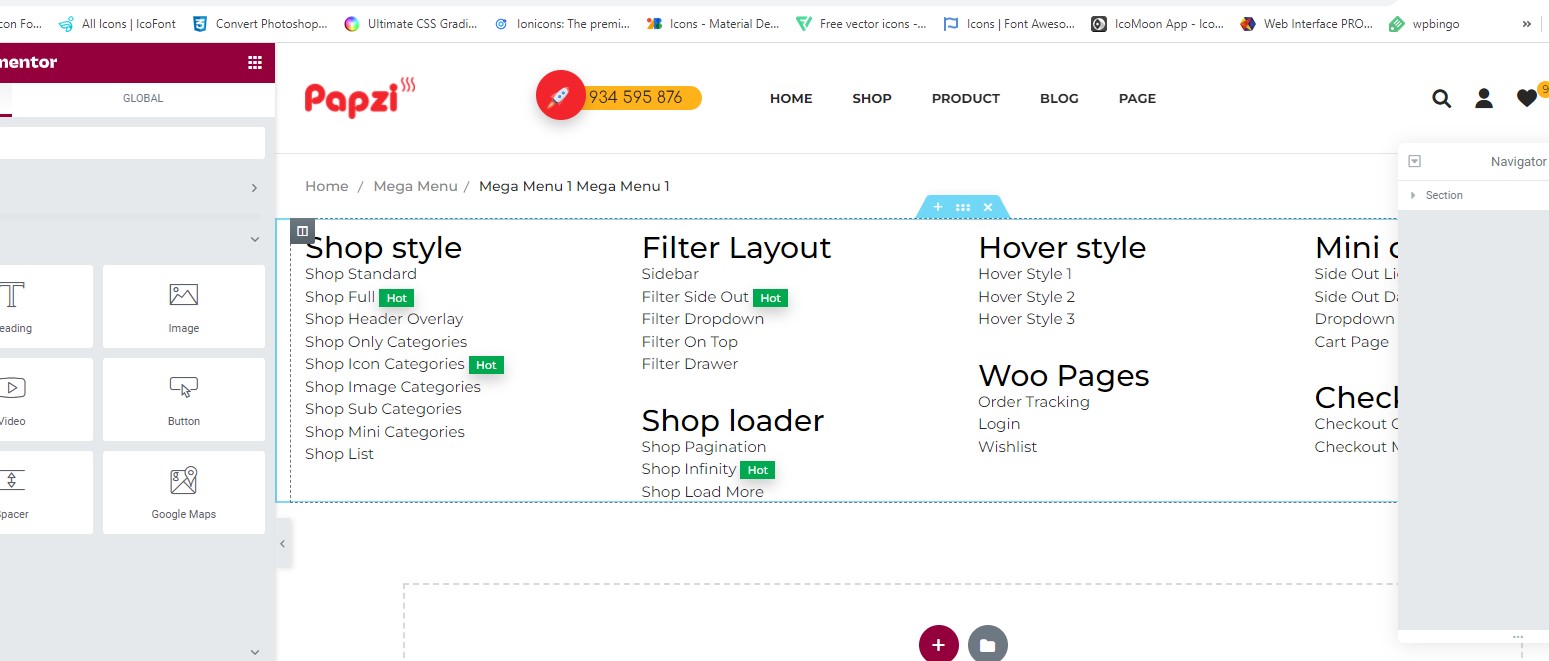Add new section with plus button
Viewport: 1549px width, 661px height.
938,645
